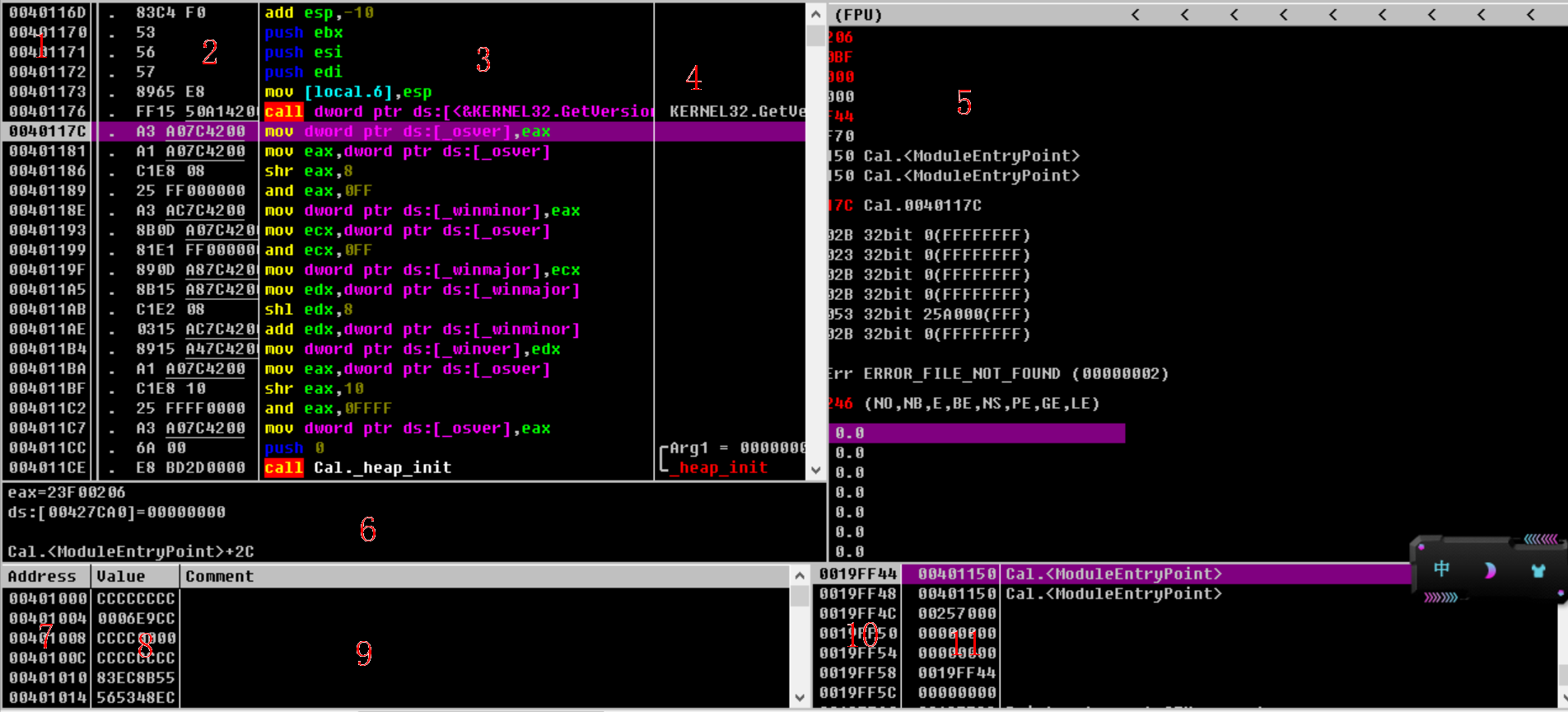Click the Value column header in dump
The width and height of the screenshot is (1568, 712).
point(121,576)
